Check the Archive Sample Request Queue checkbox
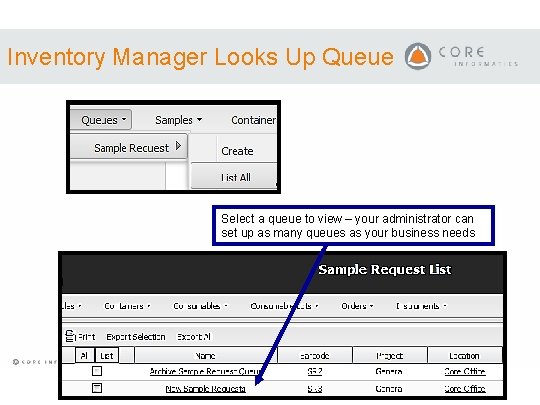 tap(97, 371)
